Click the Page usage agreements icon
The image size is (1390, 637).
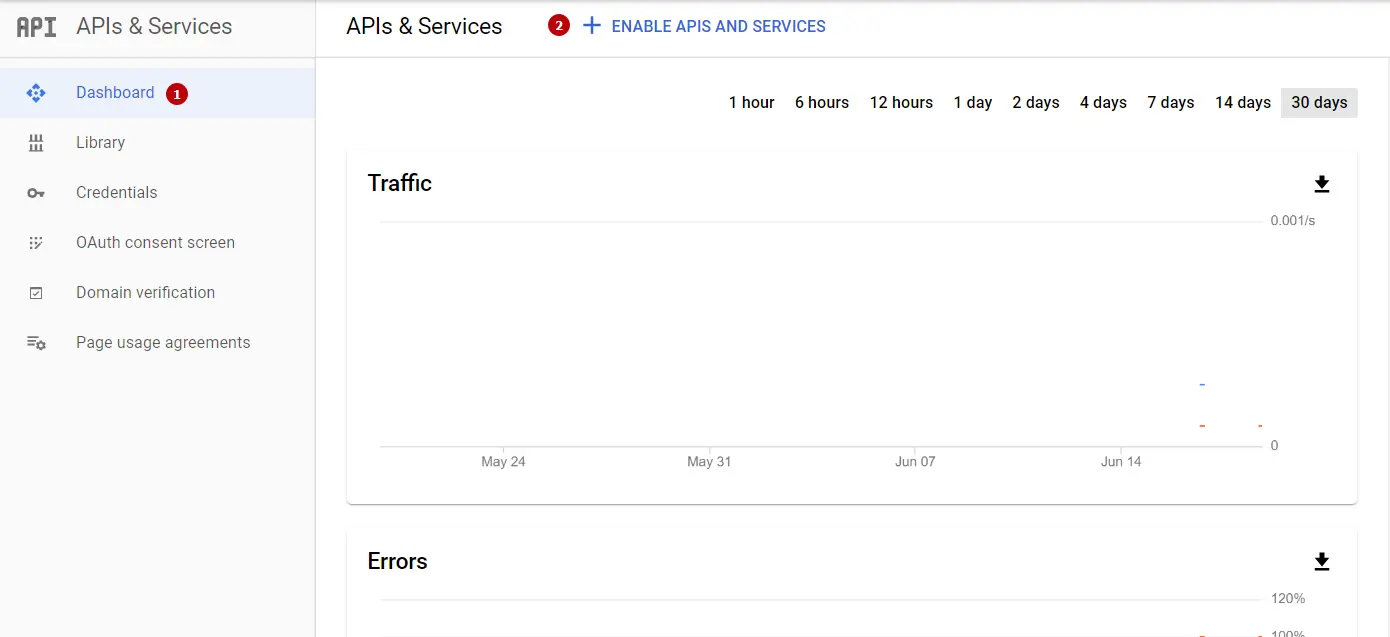pos(36,343)
